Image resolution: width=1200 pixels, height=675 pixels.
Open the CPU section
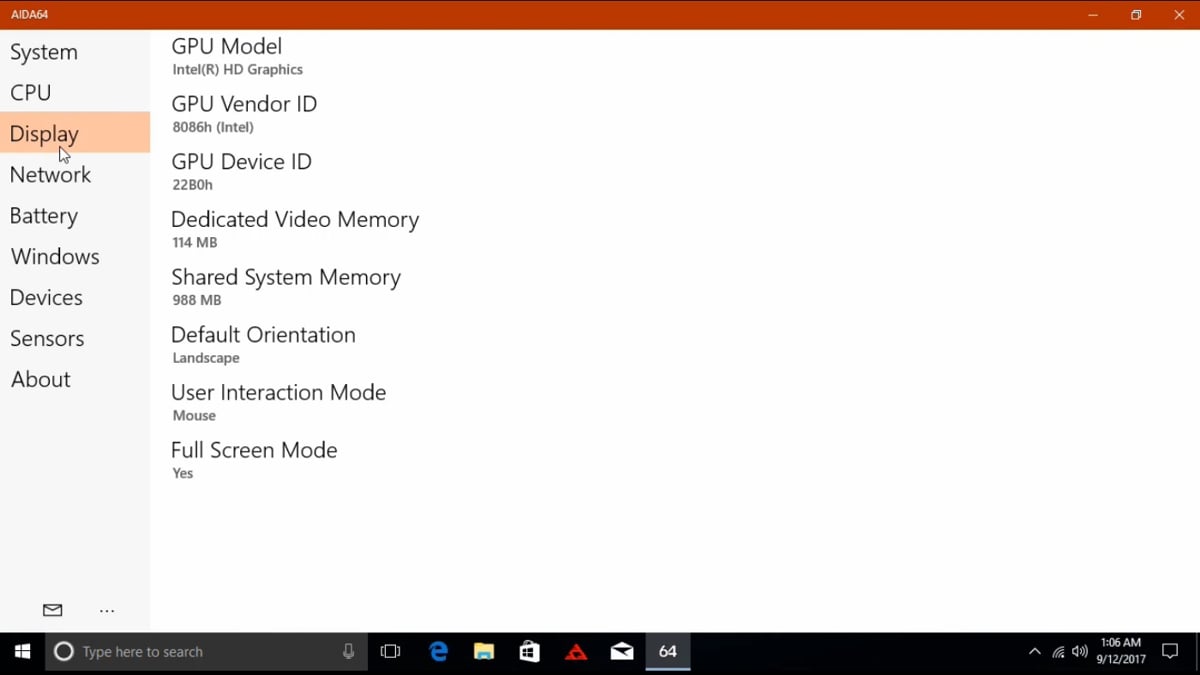click(75, 93)
